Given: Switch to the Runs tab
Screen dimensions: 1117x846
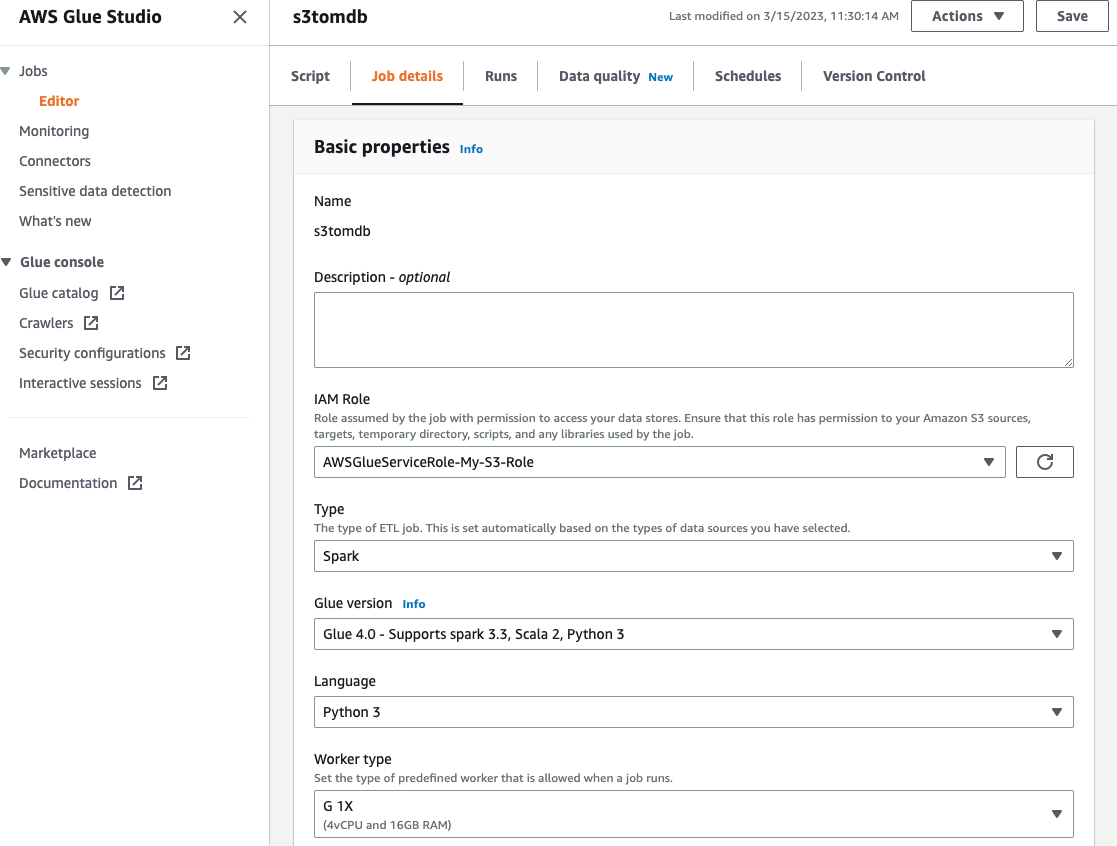Looking at the screenshot, I should (x=501, y=76).
